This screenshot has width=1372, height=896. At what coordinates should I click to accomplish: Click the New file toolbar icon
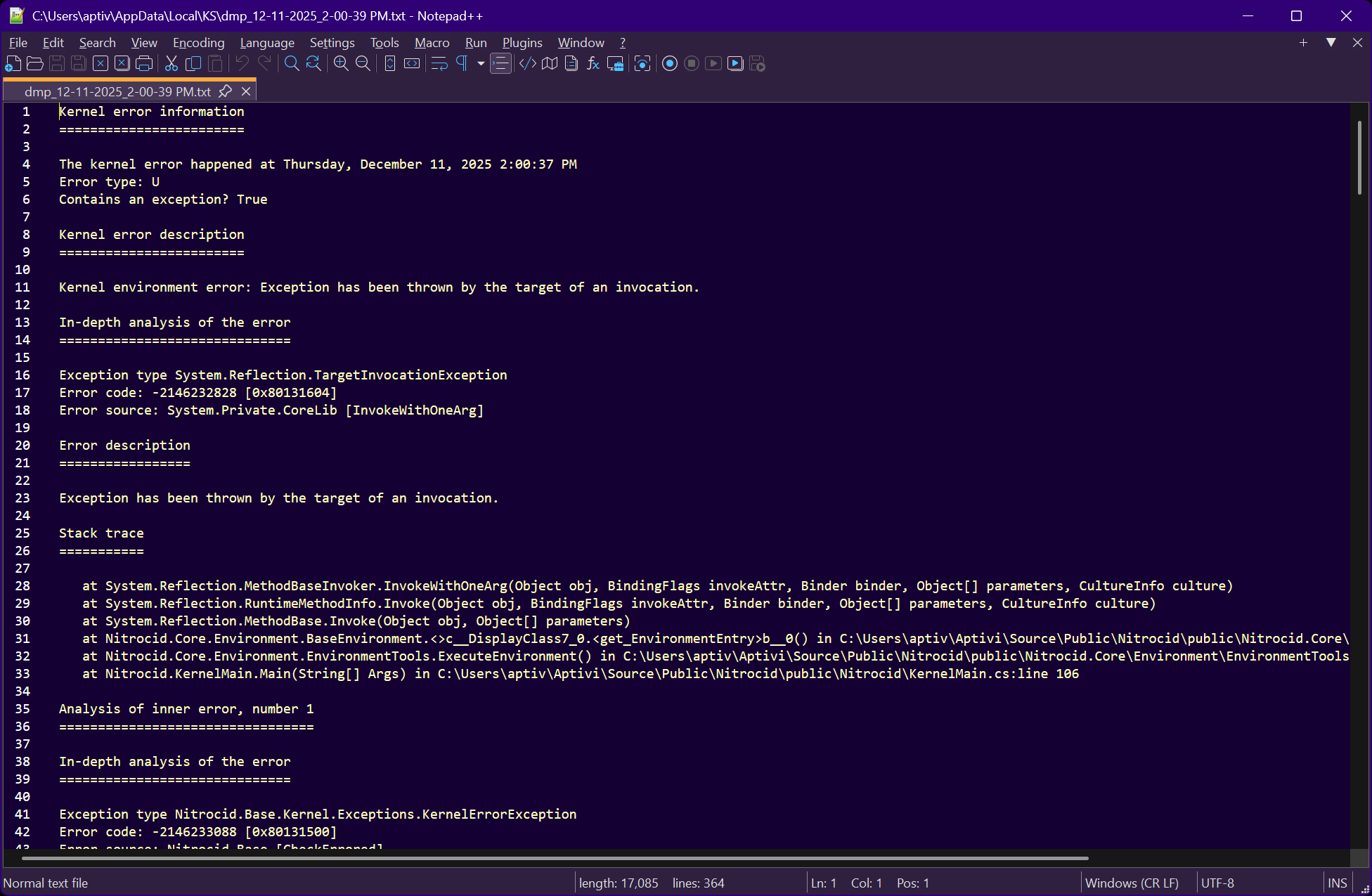pos(13,64)
